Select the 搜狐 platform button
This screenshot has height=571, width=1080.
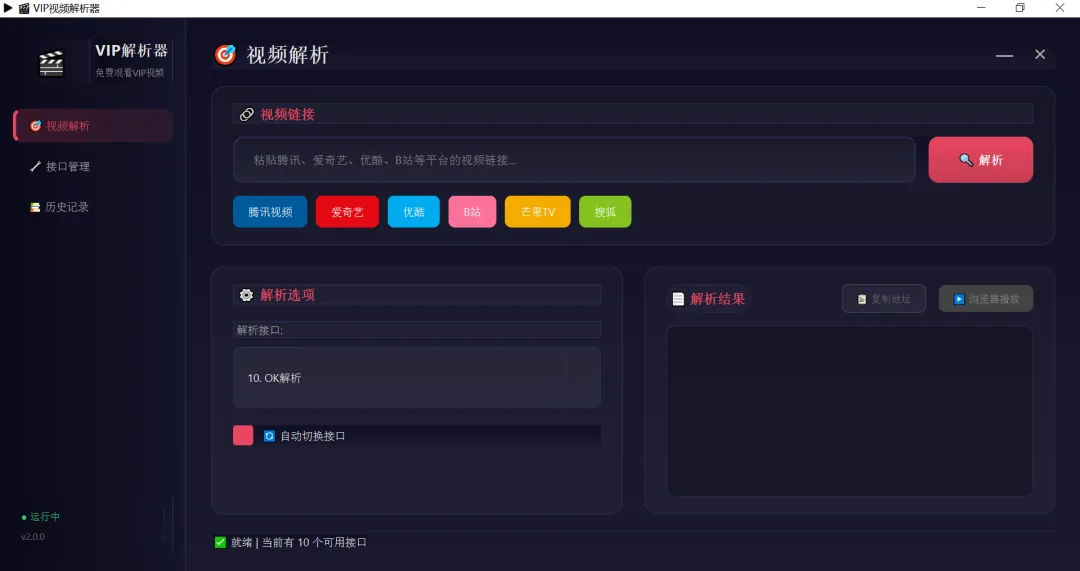(x=605, y=211)
